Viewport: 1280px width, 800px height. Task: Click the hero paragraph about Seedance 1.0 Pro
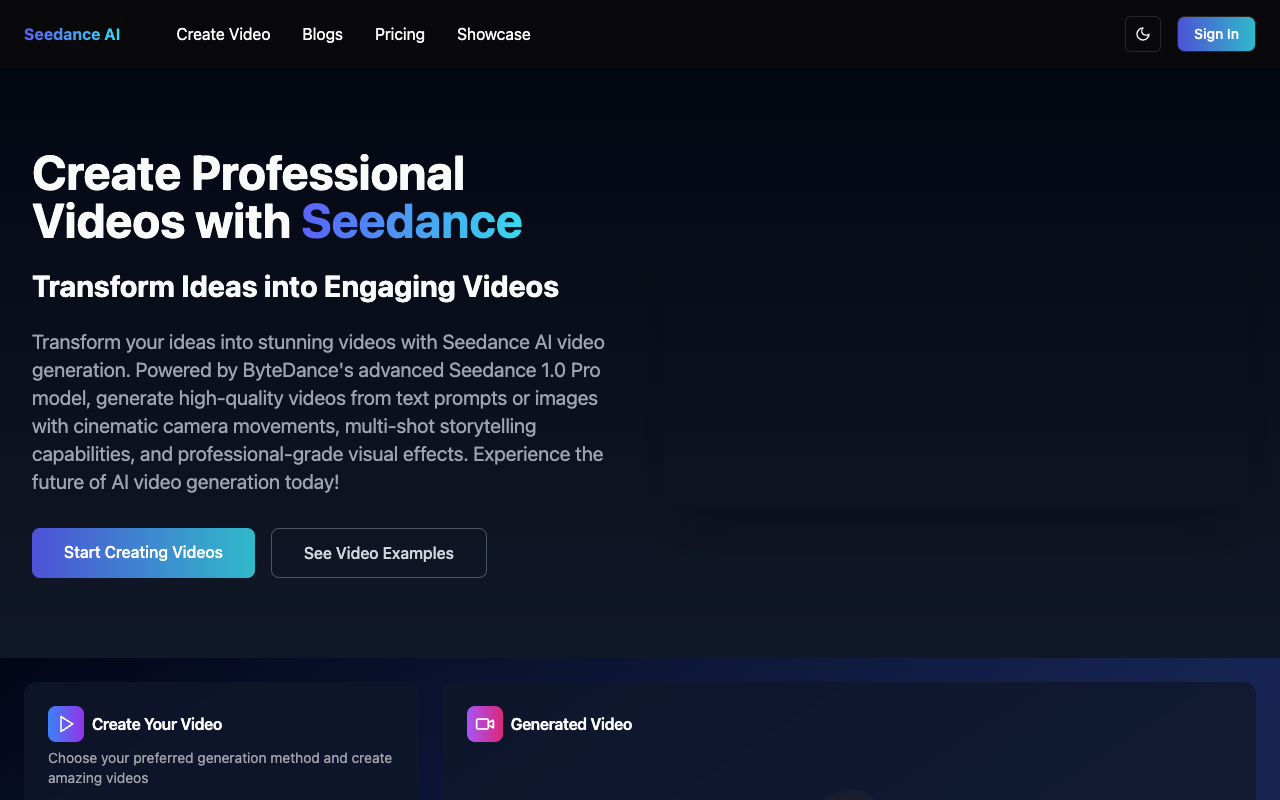click(x=318, y=412)
